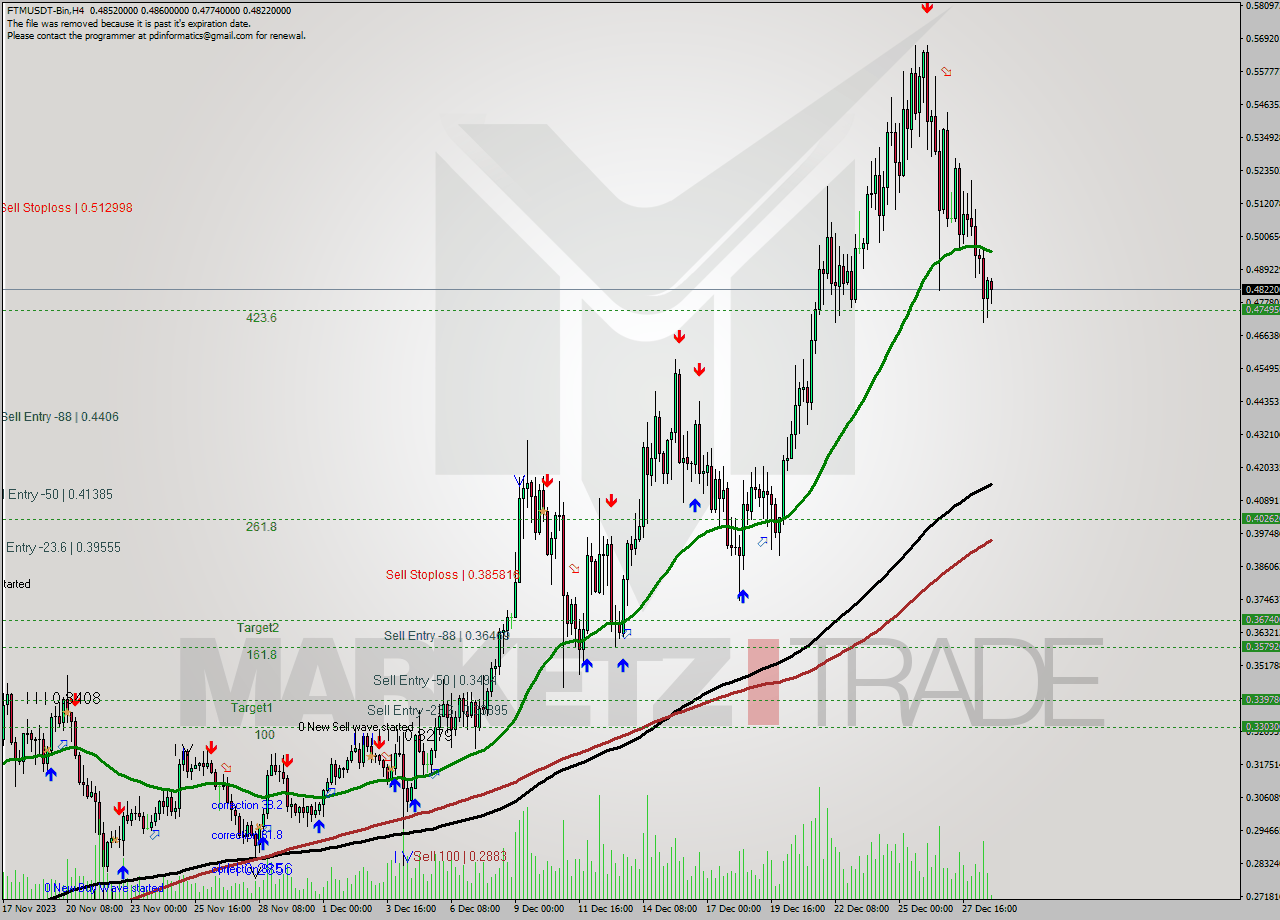Click the green 0.33978 level price tag

pos(1260,699)
